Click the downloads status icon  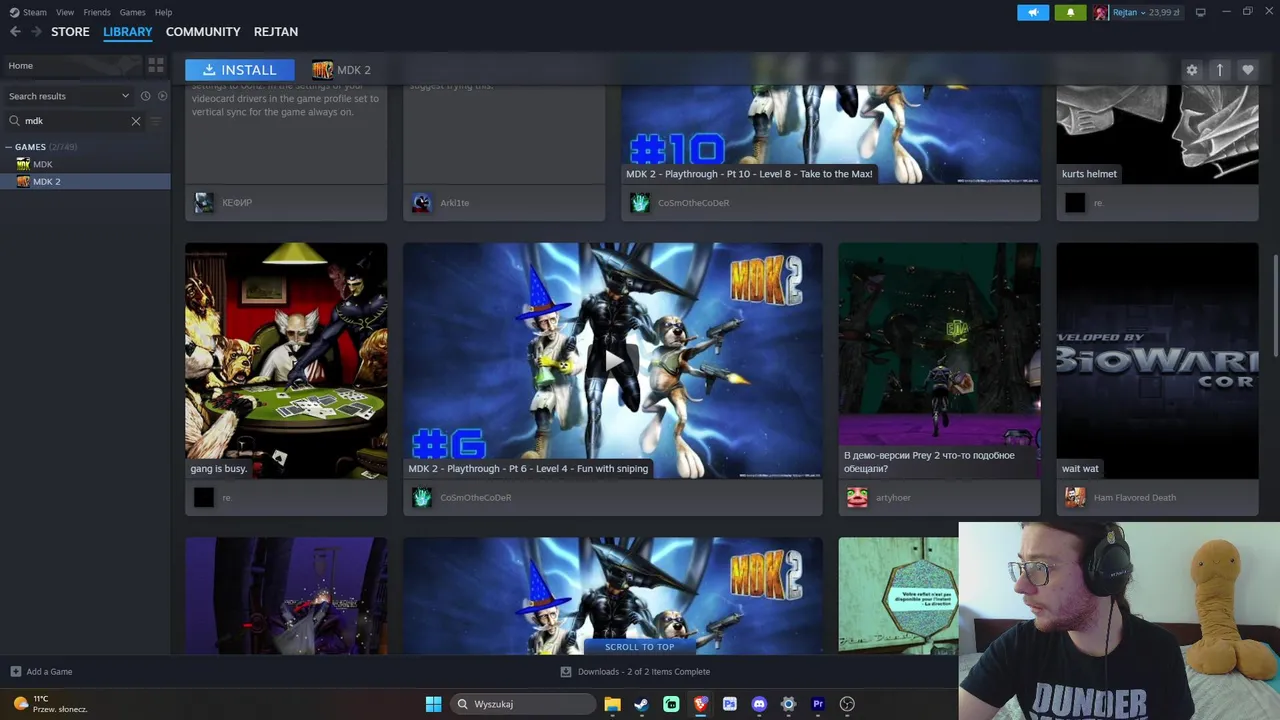point(566,672)
